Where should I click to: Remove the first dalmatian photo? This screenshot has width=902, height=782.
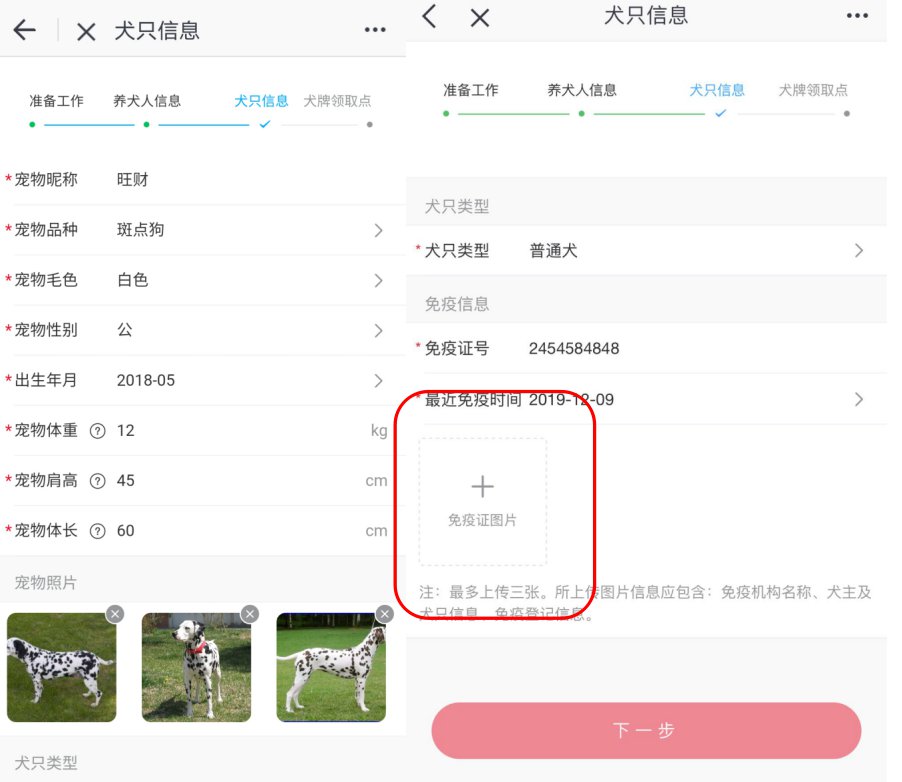tap(115, 614)
